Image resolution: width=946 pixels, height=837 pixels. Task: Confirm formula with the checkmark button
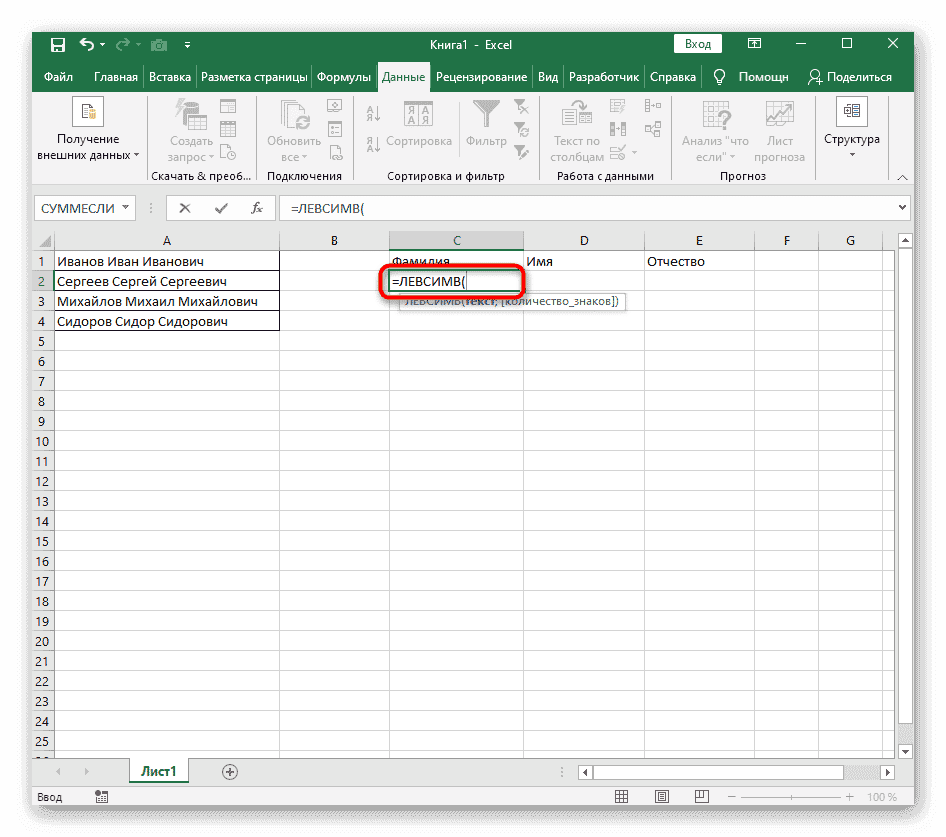click(x=221, y=208)
